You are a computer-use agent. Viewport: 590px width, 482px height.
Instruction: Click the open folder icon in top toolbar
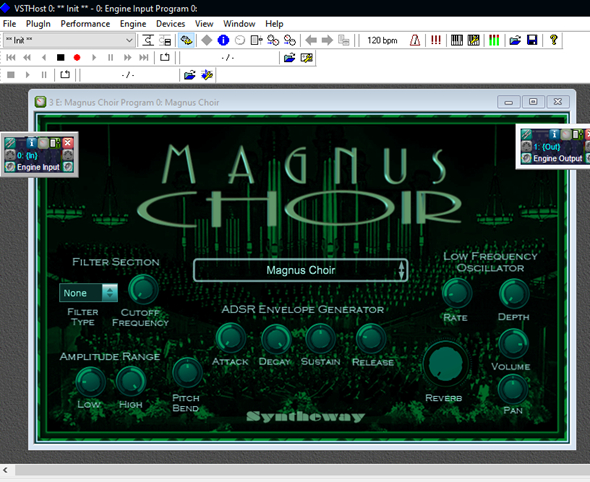515,40
